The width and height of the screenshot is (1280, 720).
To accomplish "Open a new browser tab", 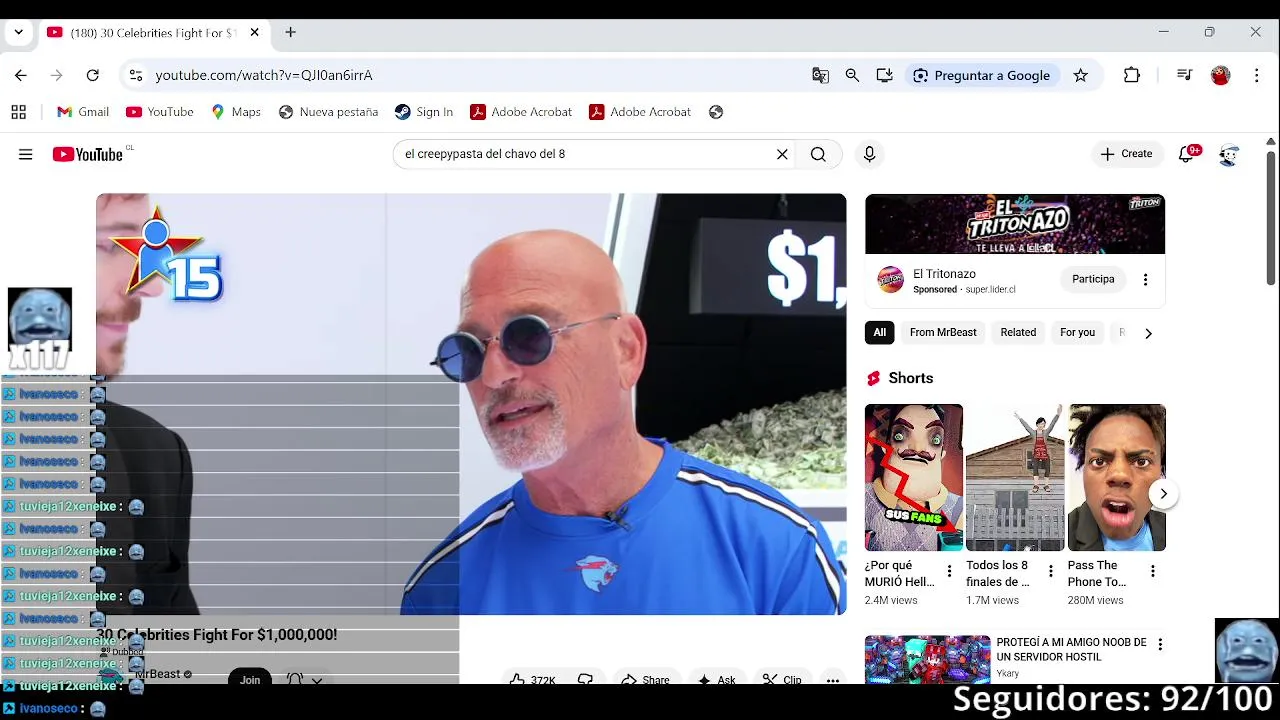I will point(290,32).
